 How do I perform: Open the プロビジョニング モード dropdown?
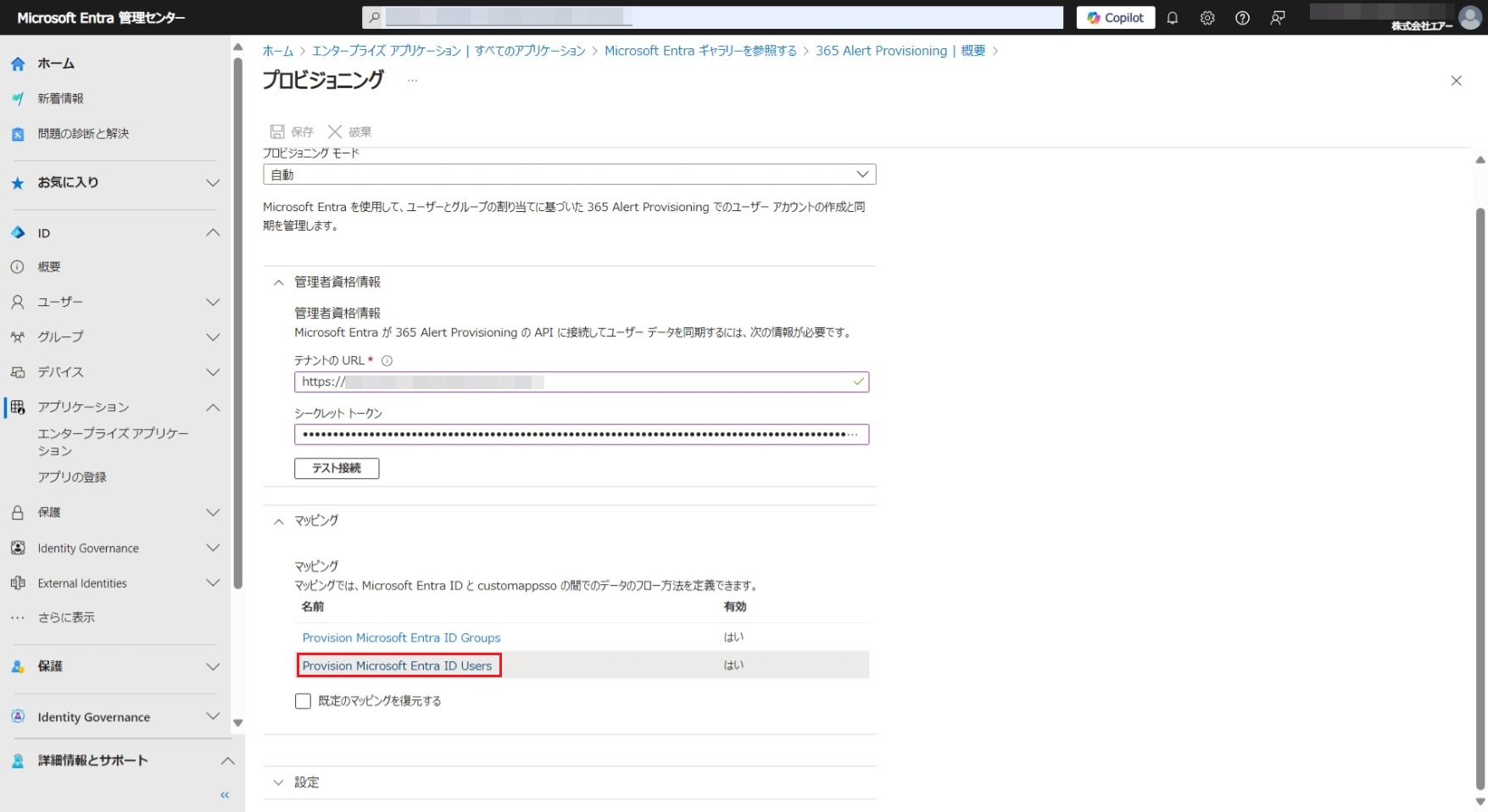click(569, 175)
